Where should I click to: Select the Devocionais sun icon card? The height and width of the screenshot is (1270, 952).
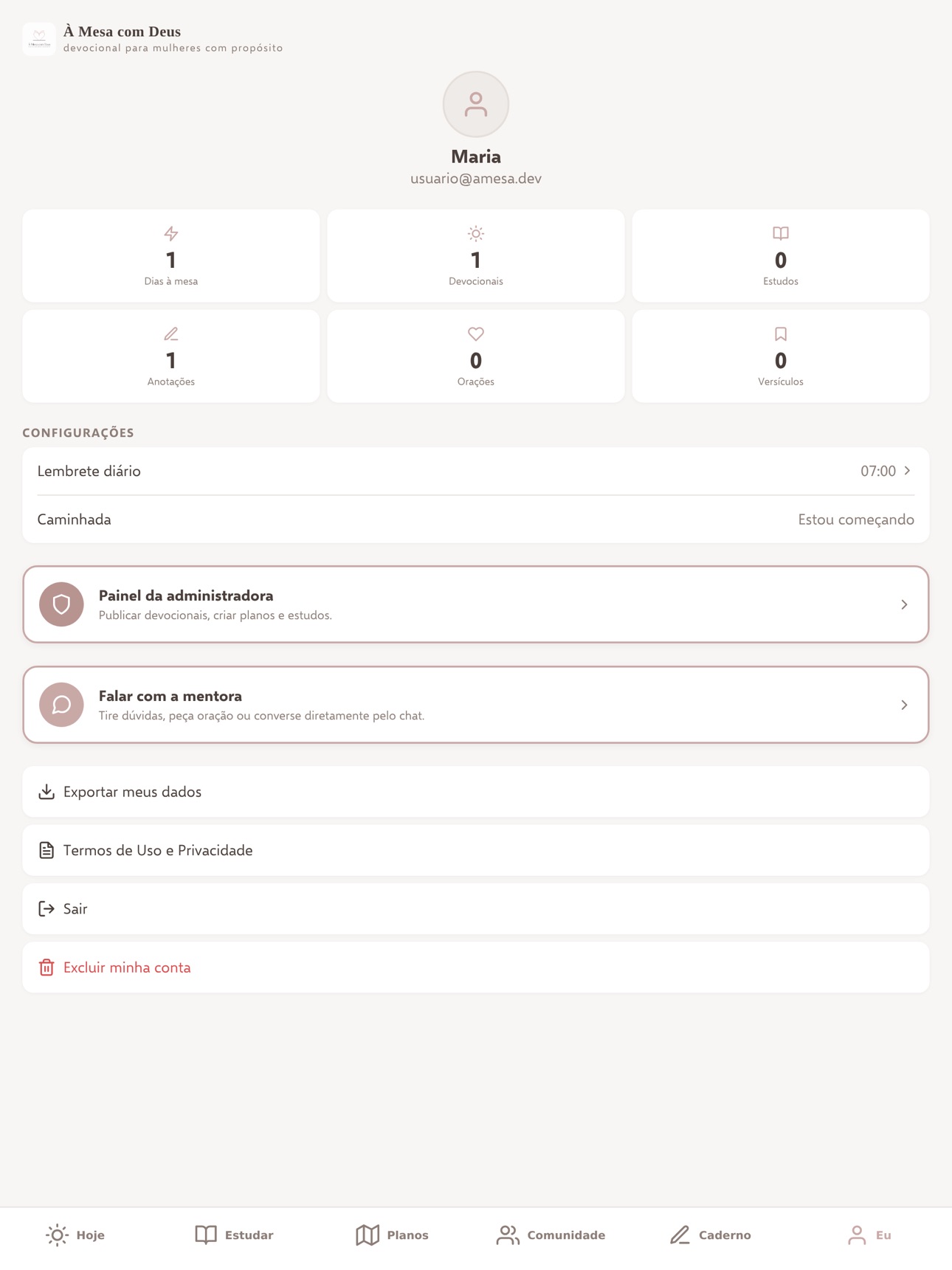point(475,255)
